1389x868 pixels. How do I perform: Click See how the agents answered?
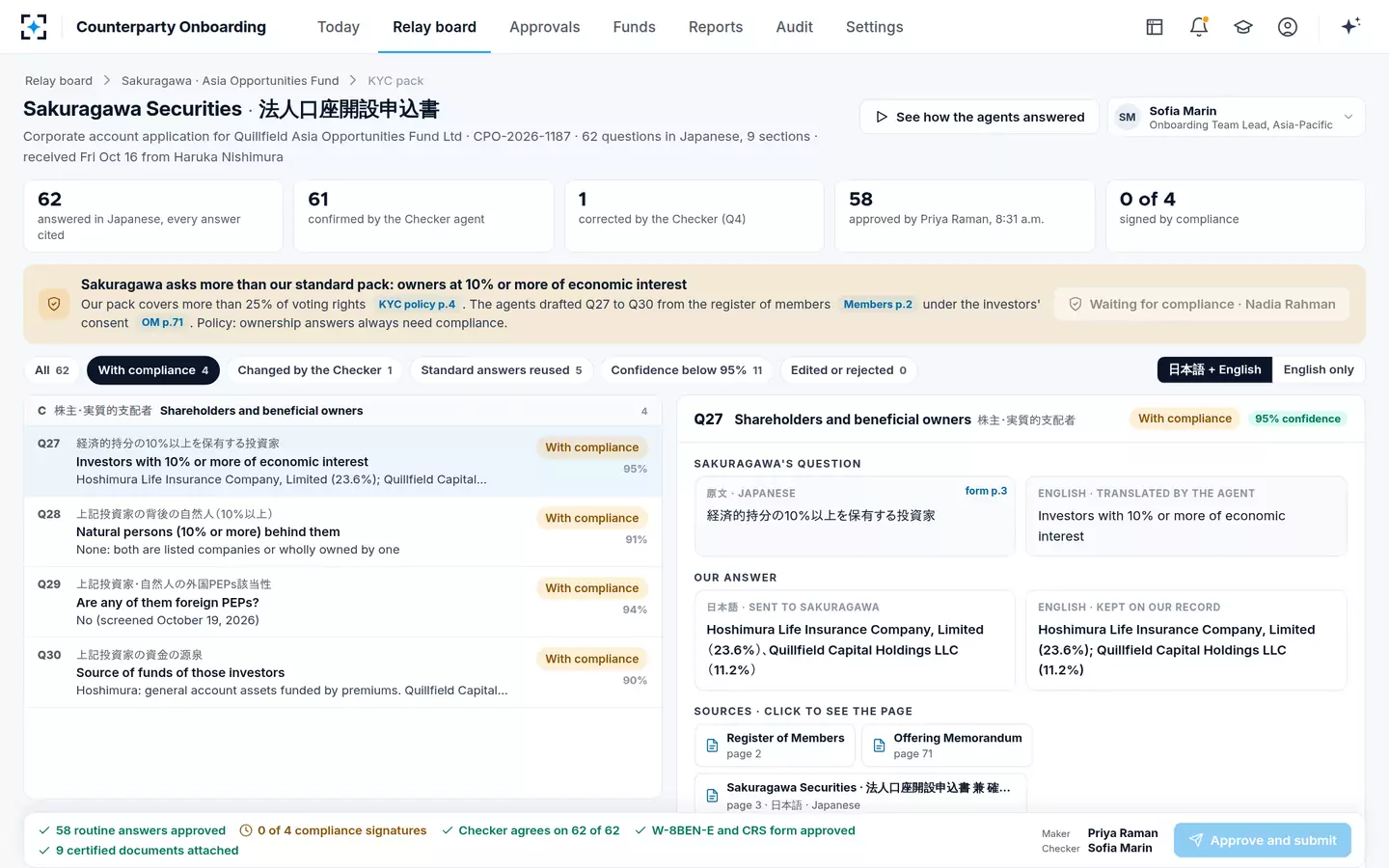[979, 118]
